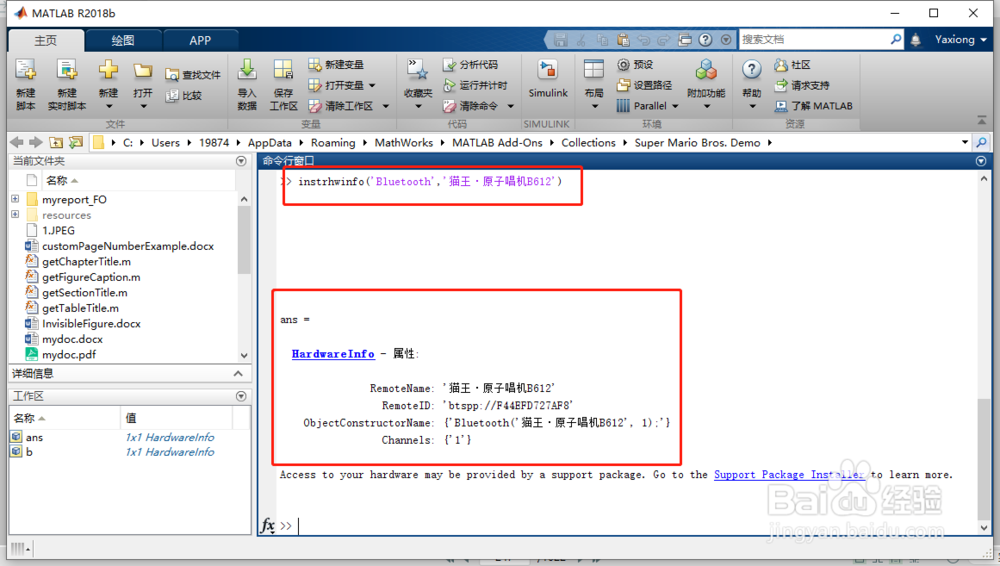Image resolution: width=1000 pixels, height=566 pixels.
Task: Select workspace variable b
Action: point(29,452)
